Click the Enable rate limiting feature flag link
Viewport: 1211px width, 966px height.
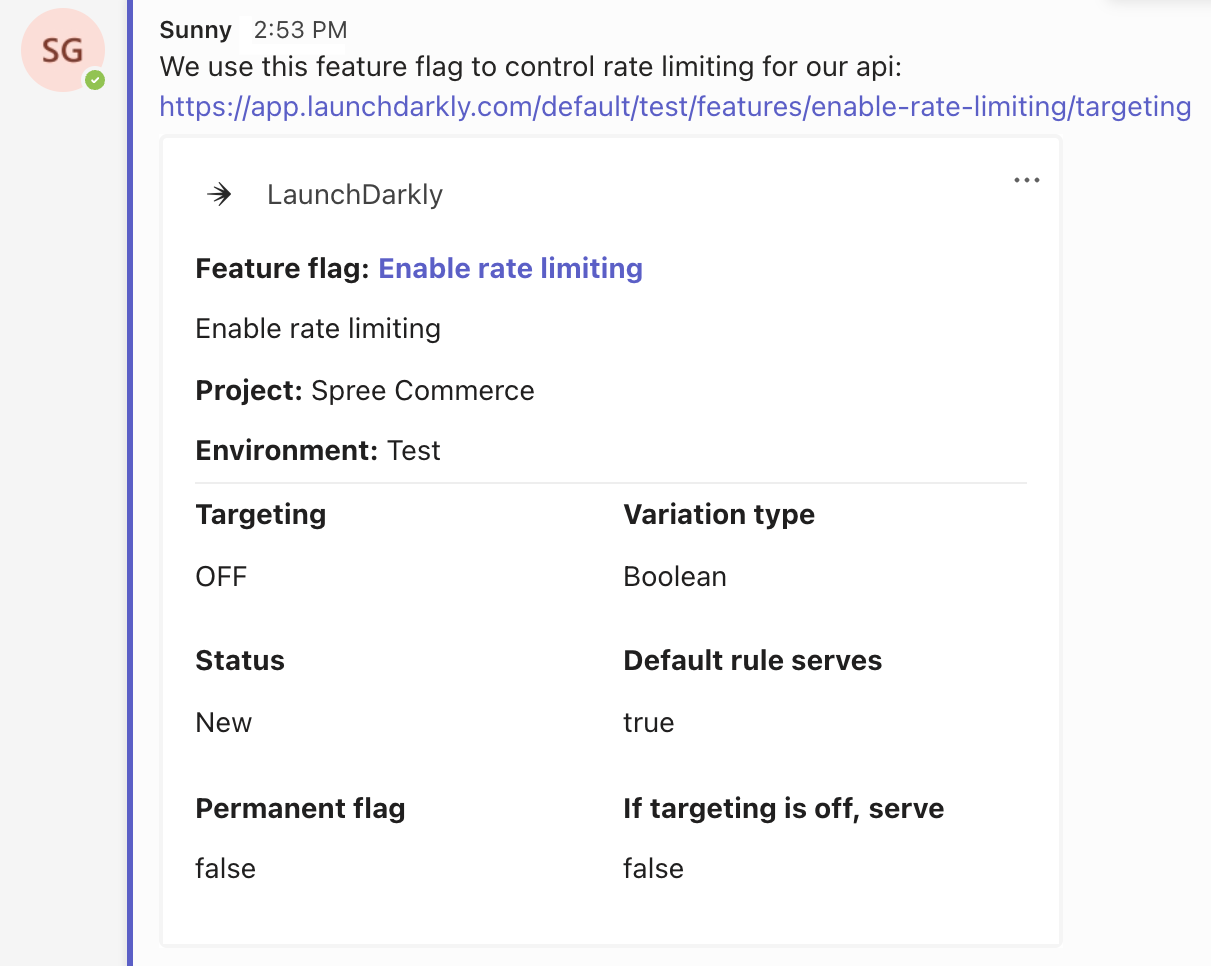510,268
